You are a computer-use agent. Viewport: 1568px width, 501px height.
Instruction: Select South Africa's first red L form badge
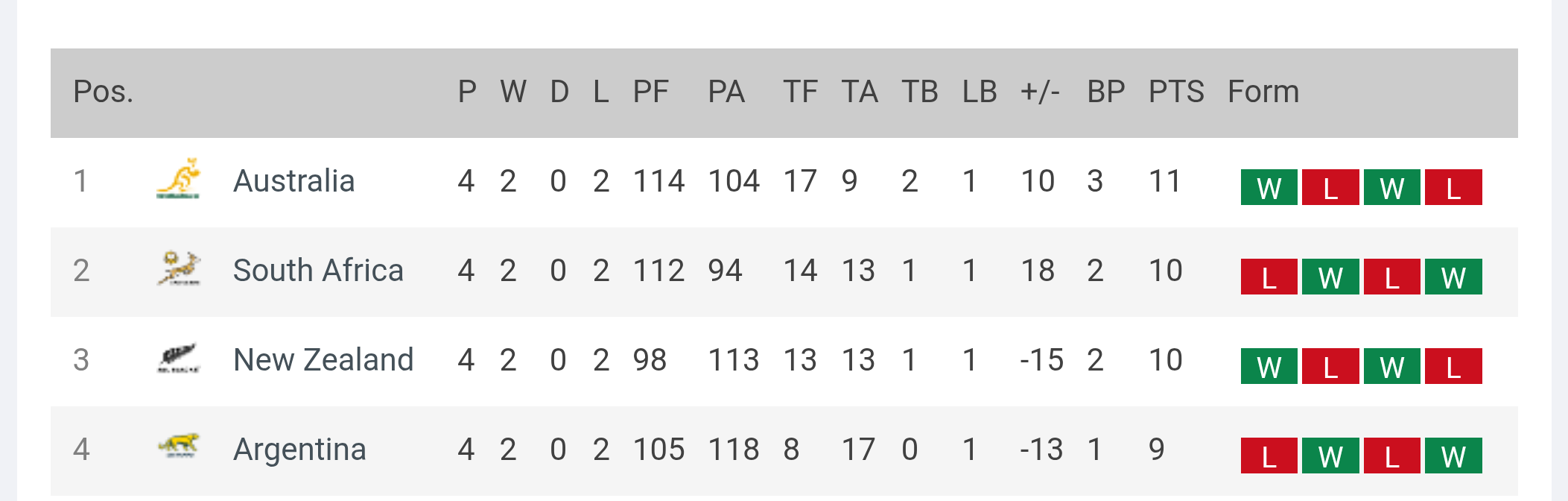point(1269,277)
